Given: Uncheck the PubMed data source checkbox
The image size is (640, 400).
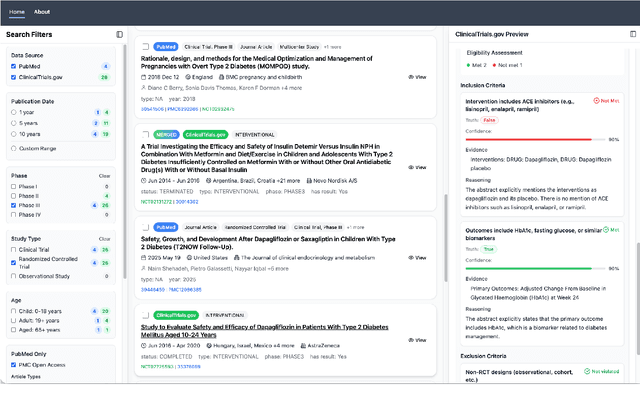Looking at the screenshot, I should (x=12, y=65).
